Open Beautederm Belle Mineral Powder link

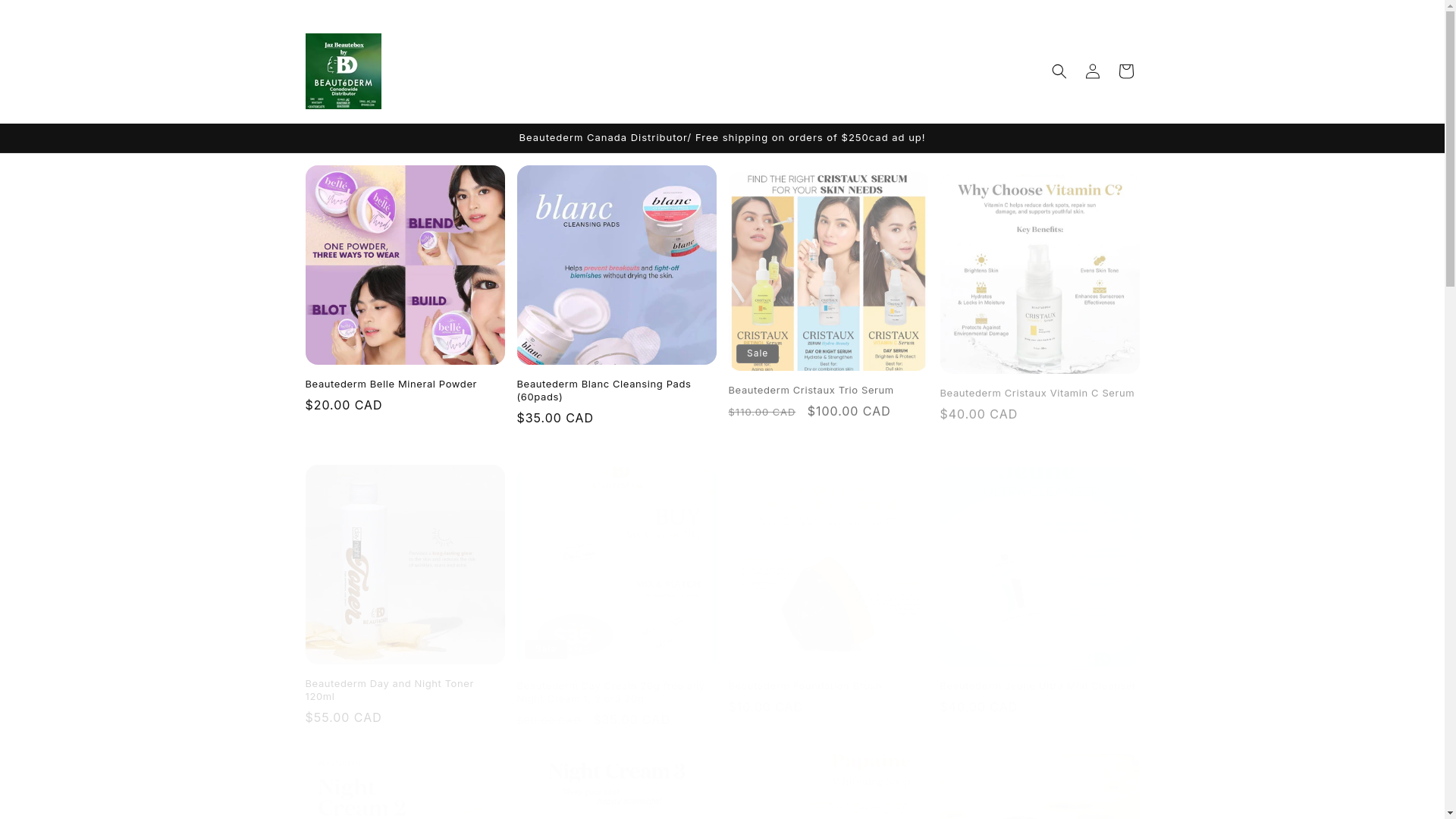(x=391, y=384)
